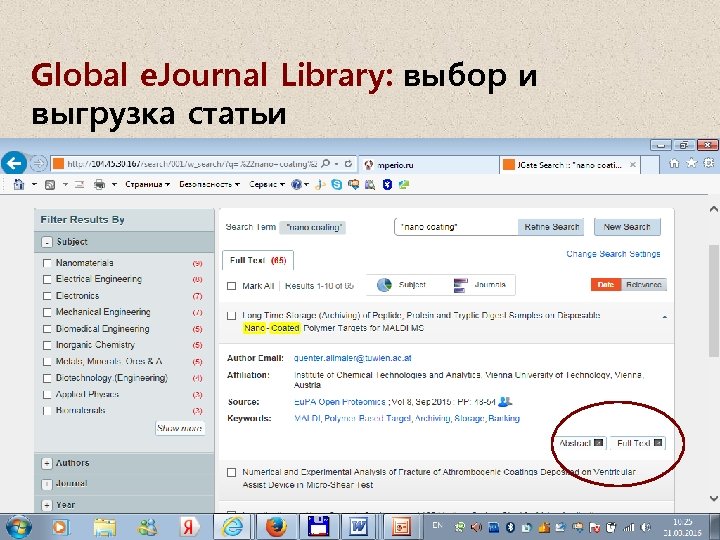Expand the Authors filter section
This screenshot has width=720, height=540.
point(47,463)
